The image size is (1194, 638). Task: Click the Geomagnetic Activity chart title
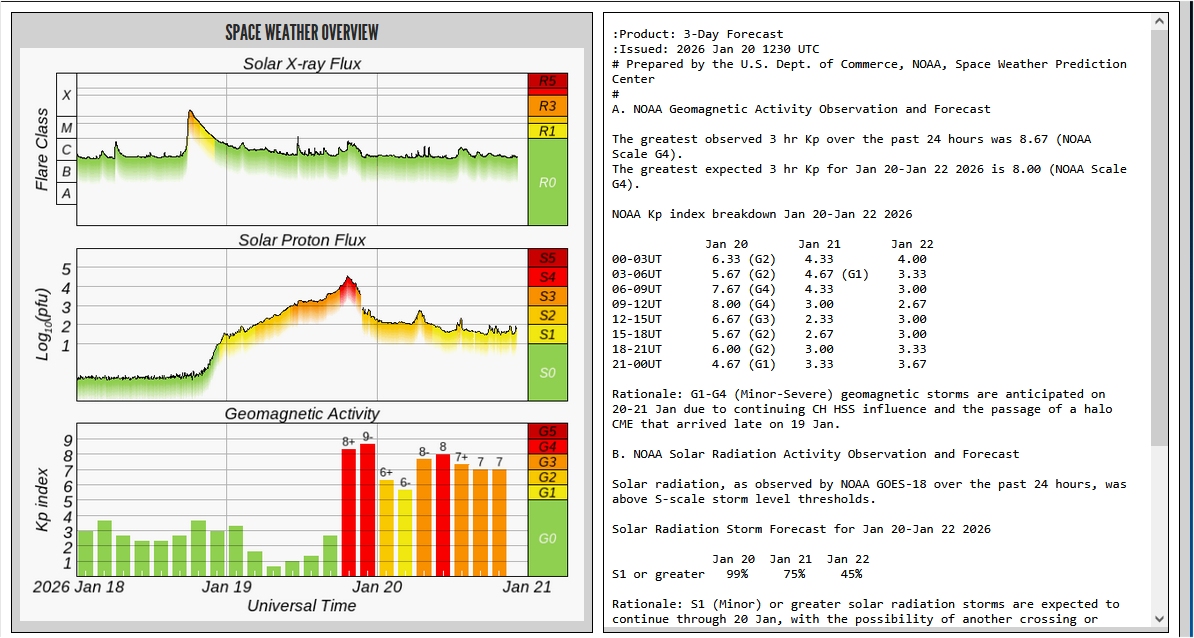pos(302,413)
